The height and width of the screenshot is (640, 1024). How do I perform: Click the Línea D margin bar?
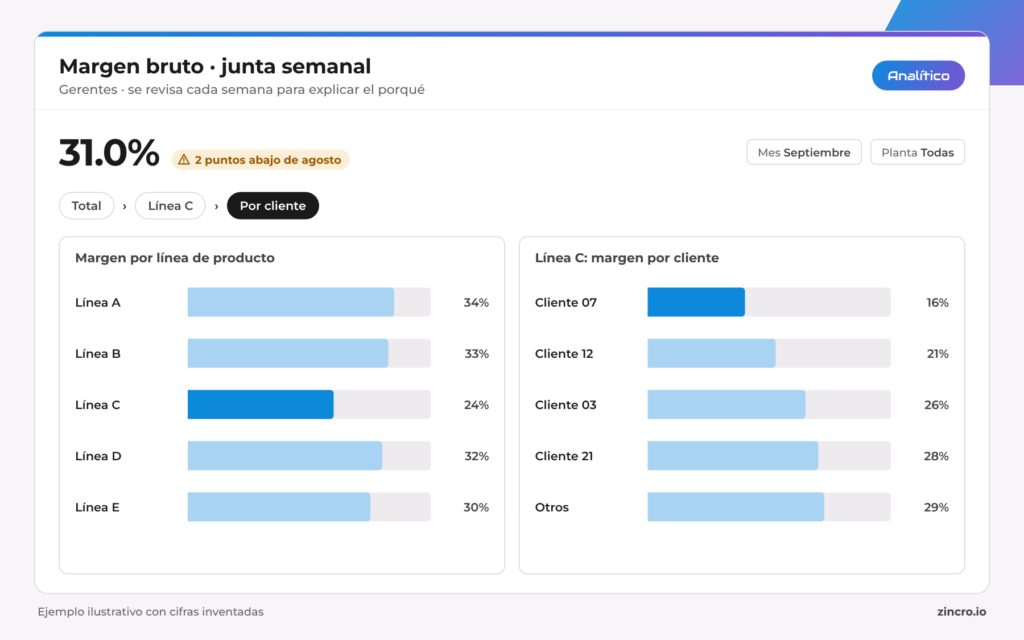point(285,456)
